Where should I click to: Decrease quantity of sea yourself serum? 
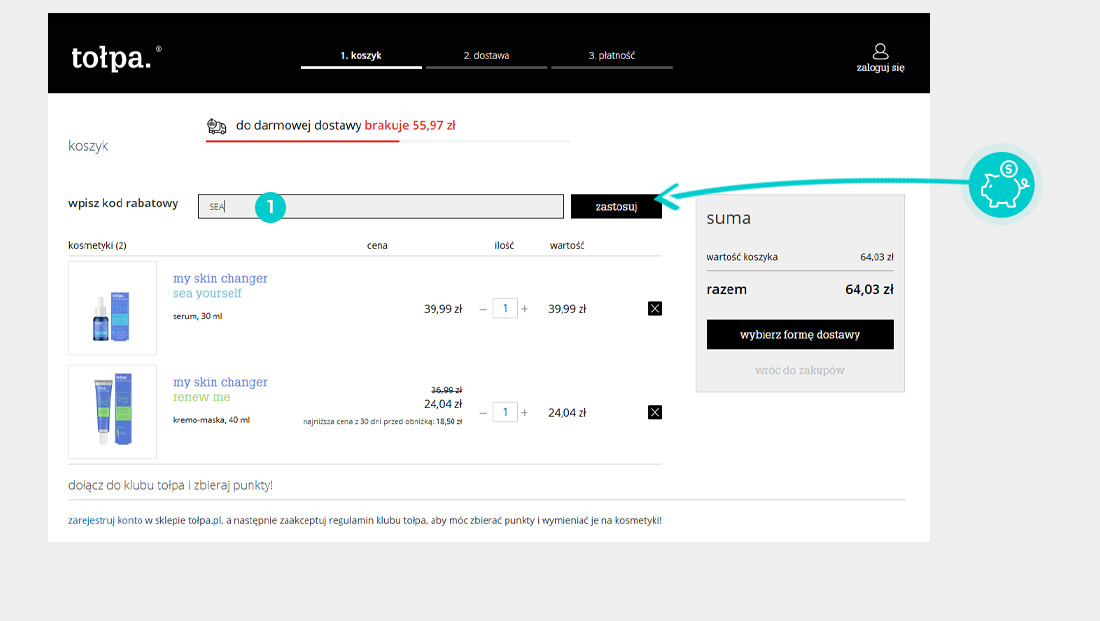pyautogui.click(x=483, y=309)
